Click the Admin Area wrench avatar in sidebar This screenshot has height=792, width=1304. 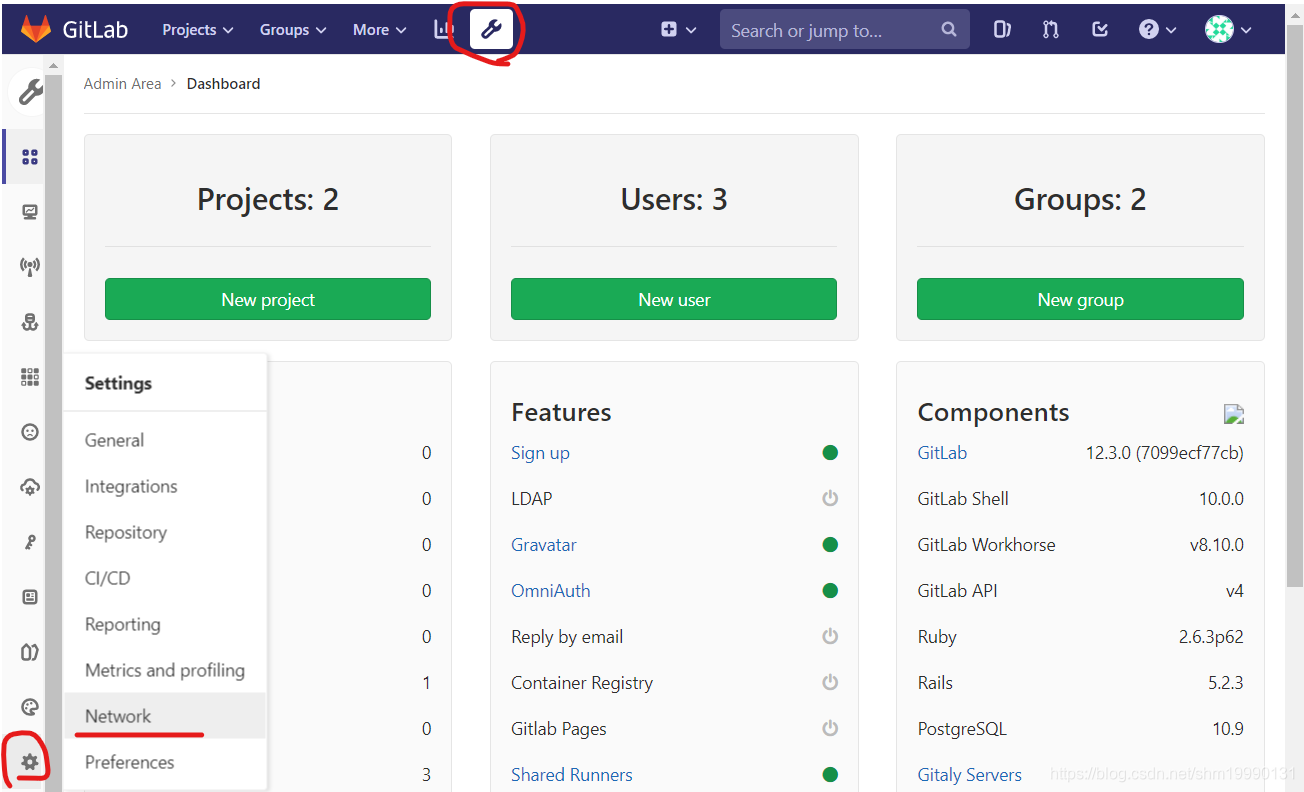click(x=30, y=93)
